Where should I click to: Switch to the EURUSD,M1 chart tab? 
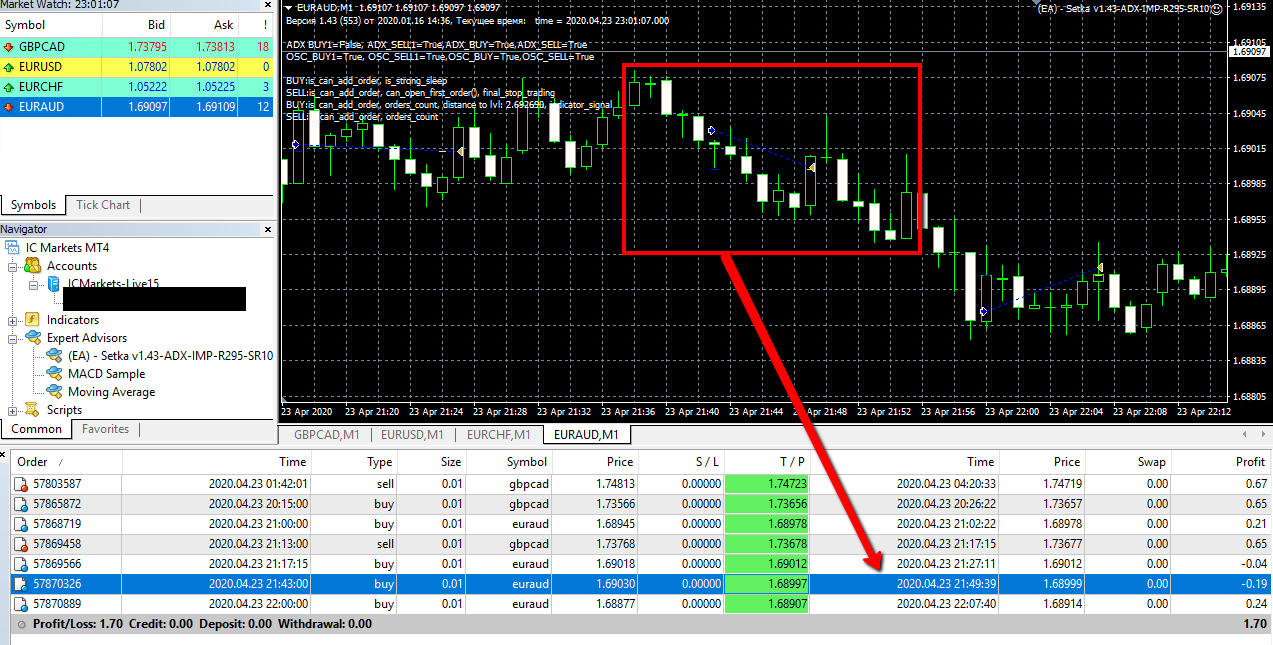[411, 435]
